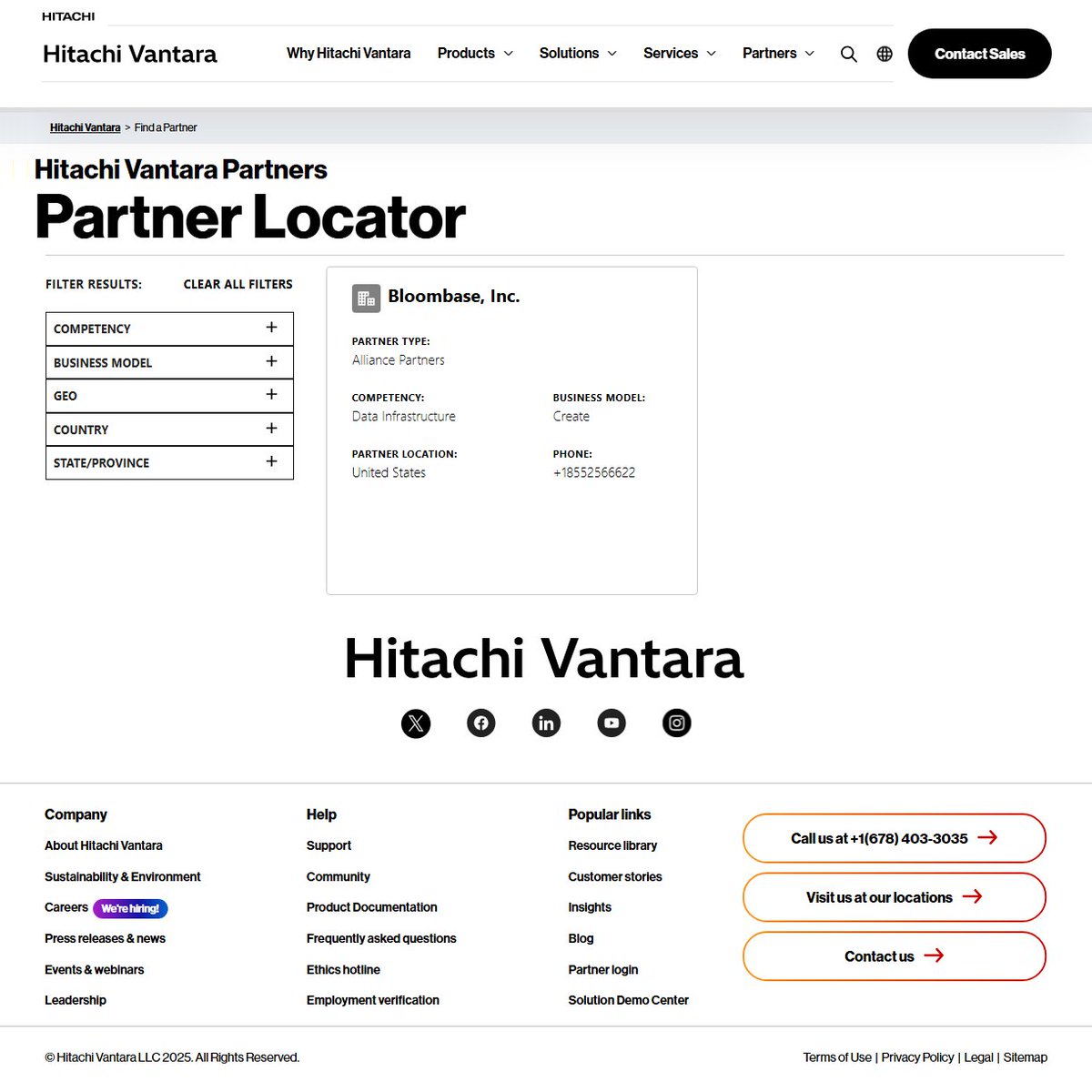Click the Bloombase, Inc. partner name

(x=454, y=297)
